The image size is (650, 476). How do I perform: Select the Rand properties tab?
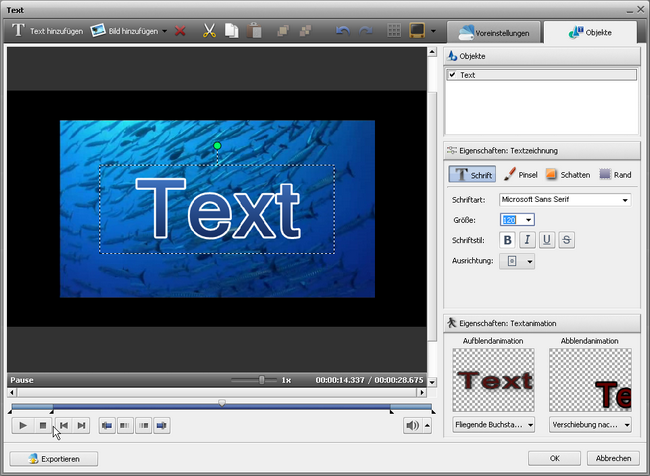point(616,175)
